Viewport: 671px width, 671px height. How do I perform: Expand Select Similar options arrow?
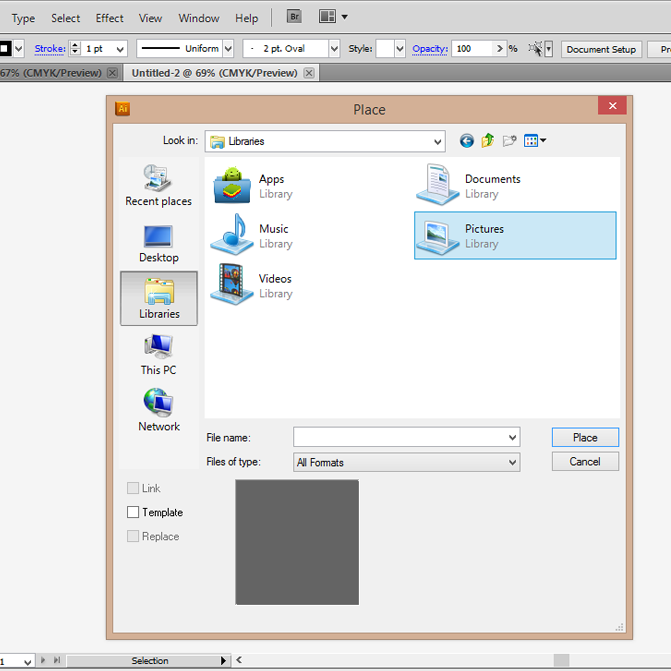(548, 49)
